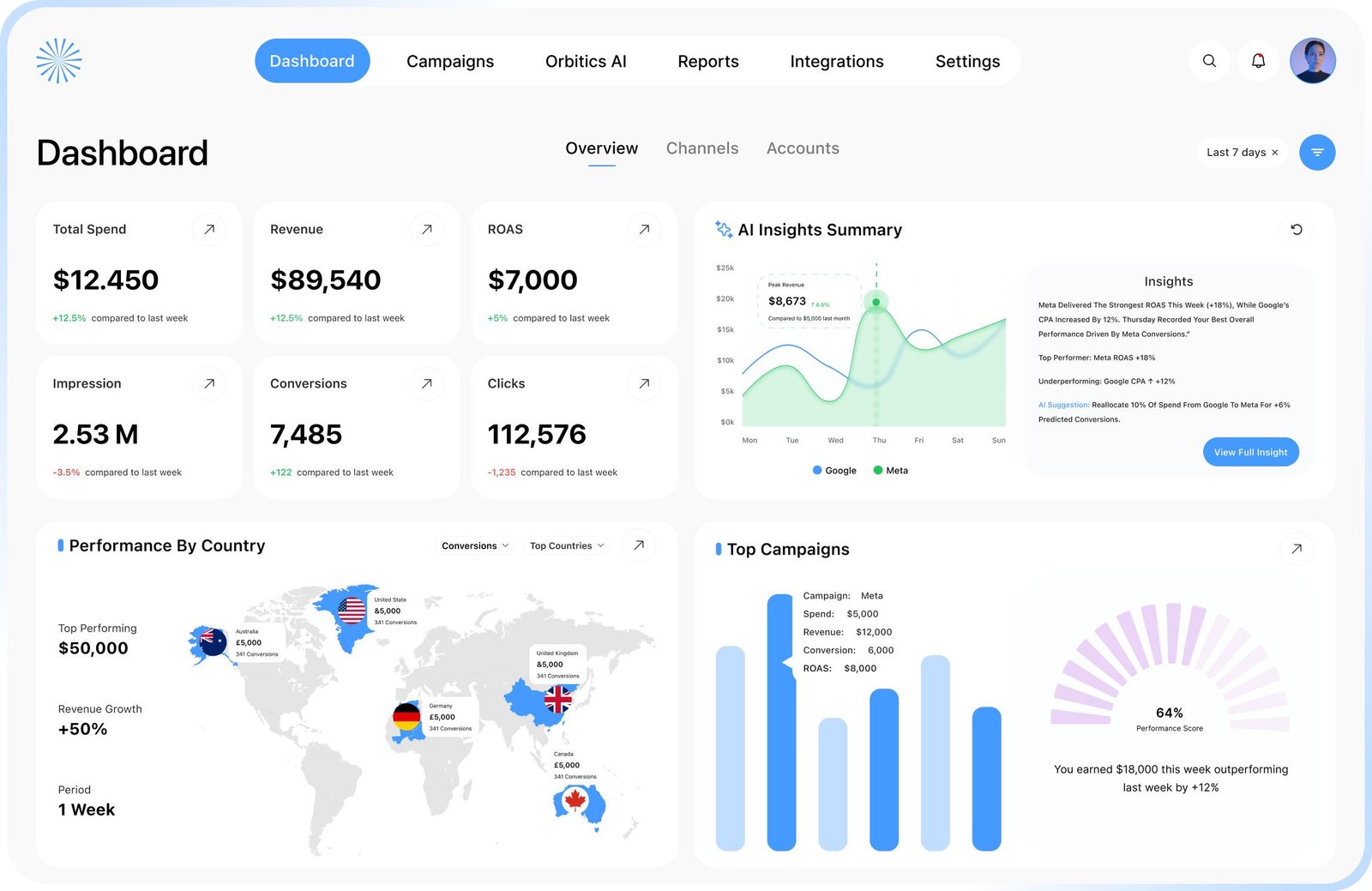Click the Canada maple leaf flag marker

pyautogui.click(x=575, y=802)
